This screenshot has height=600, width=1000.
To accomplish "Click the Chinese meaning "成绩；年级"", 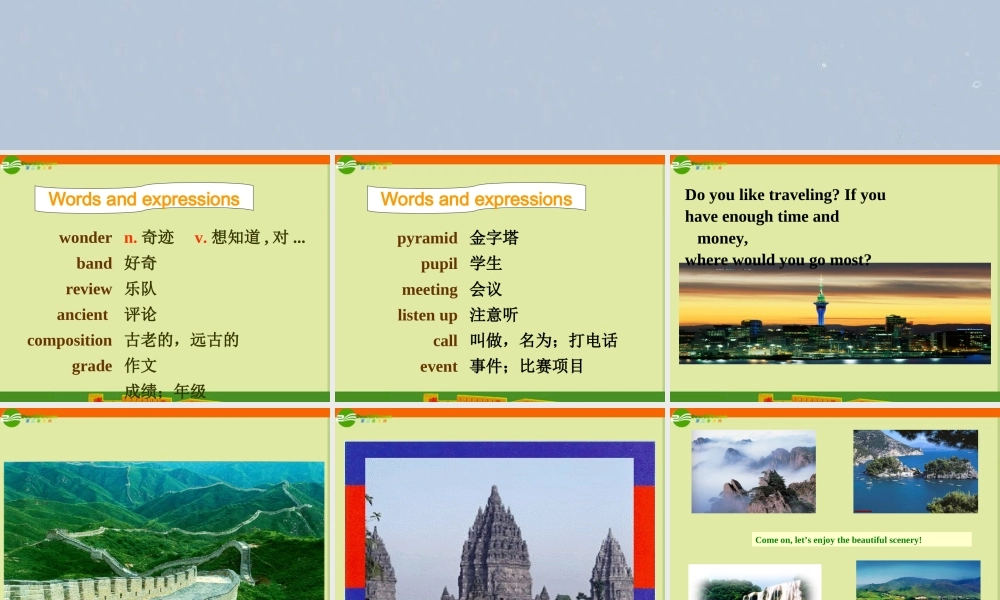I will 165,391.
